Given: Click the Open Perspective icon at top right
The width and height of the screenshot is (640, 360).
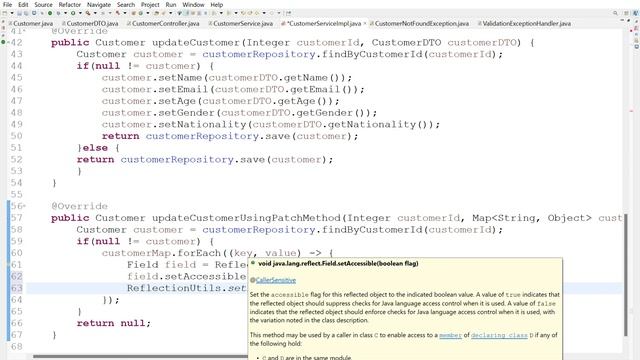Looking at the screenshot, I should (x=626, y=13).
